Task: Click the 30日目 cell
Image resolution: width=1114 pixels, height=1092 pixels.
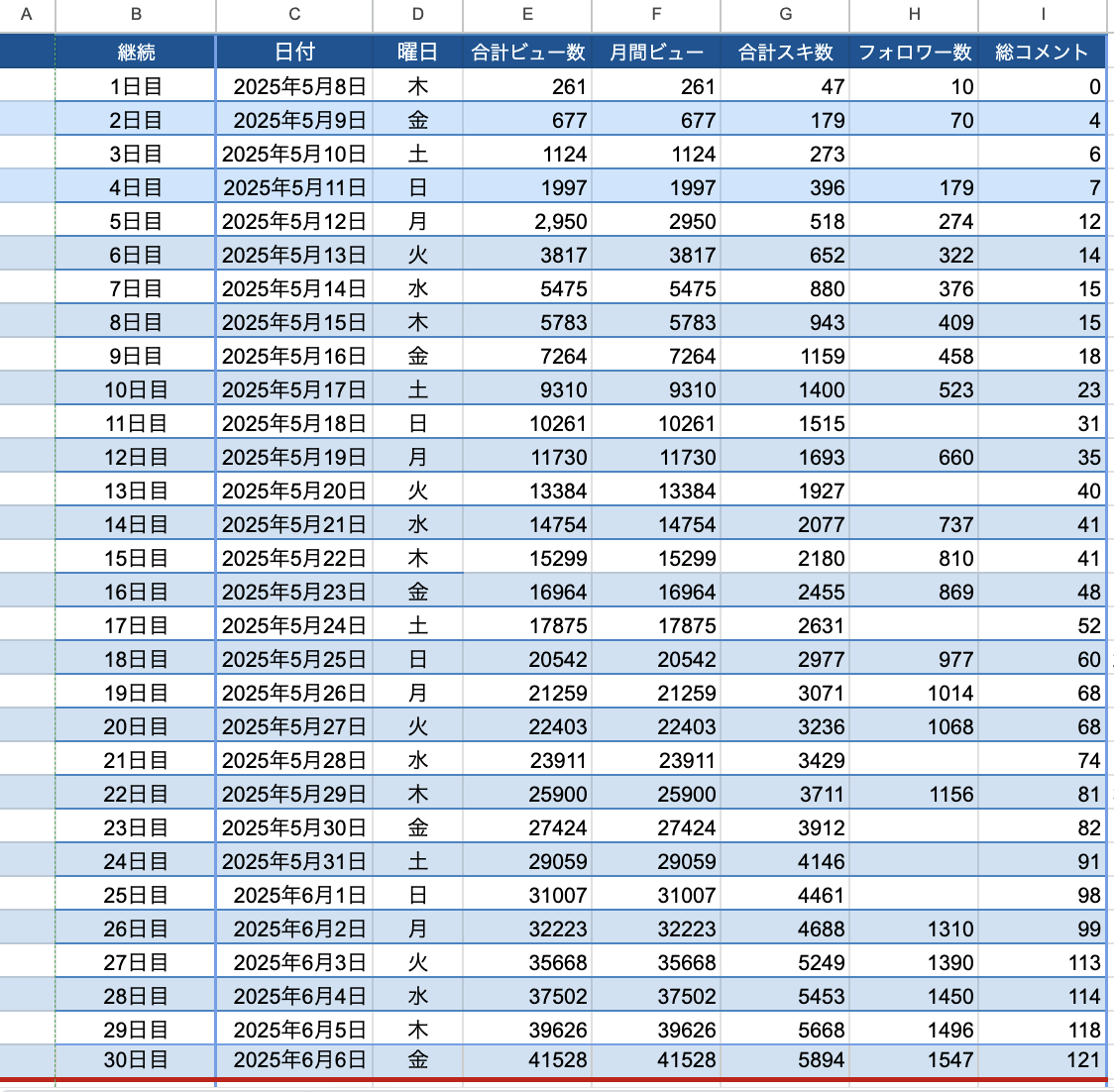Action: tap(136, 1060)
